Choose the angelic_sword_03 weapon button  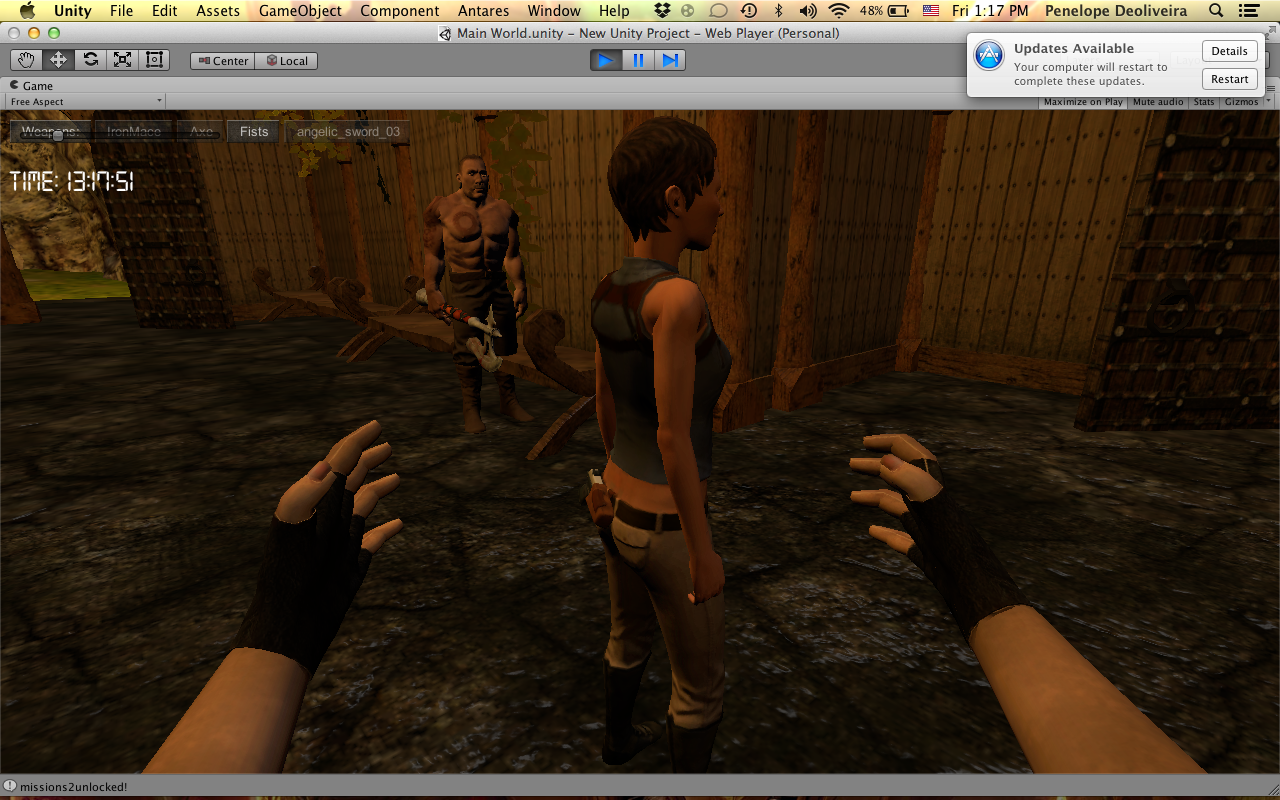point(348,132)
